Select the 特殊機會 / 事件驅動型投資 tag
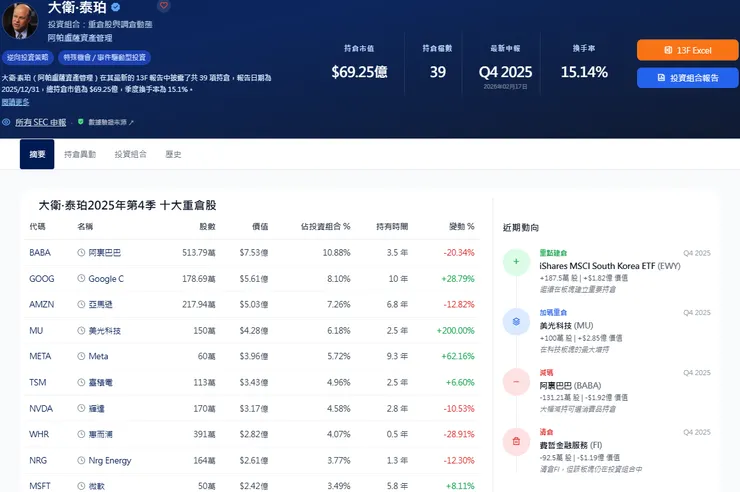This screenshot has width=740, height=492. [x=104, y=58]
